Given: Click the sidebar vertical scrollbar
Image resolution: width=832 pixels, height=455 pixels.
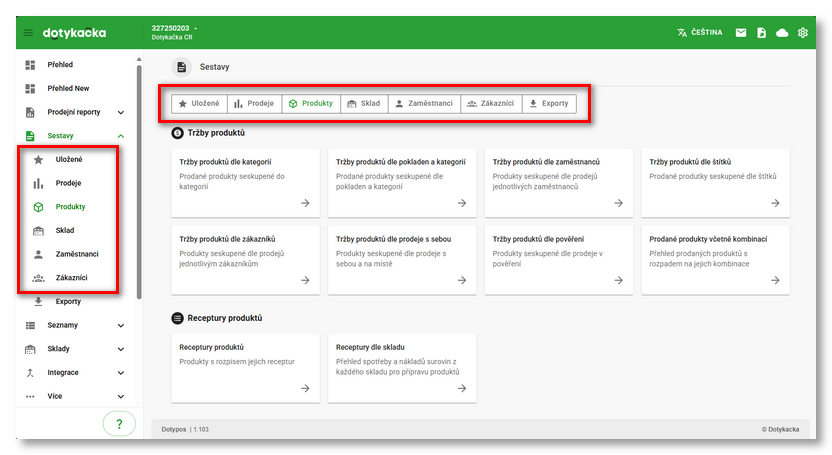Looking at the screenshot, I should pos(139,180).
